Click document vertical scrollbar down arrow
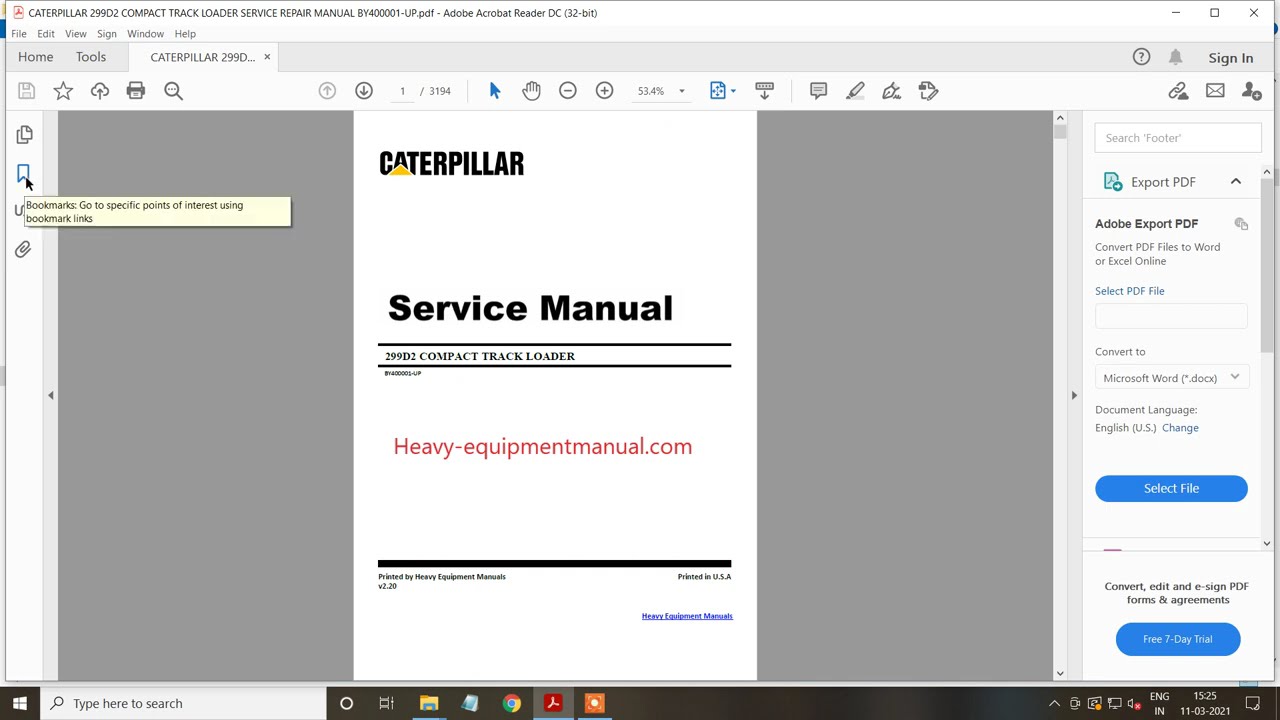The height and width of the screenshot is (720, 1280). pyautogui.click(x=1060, y=673)
